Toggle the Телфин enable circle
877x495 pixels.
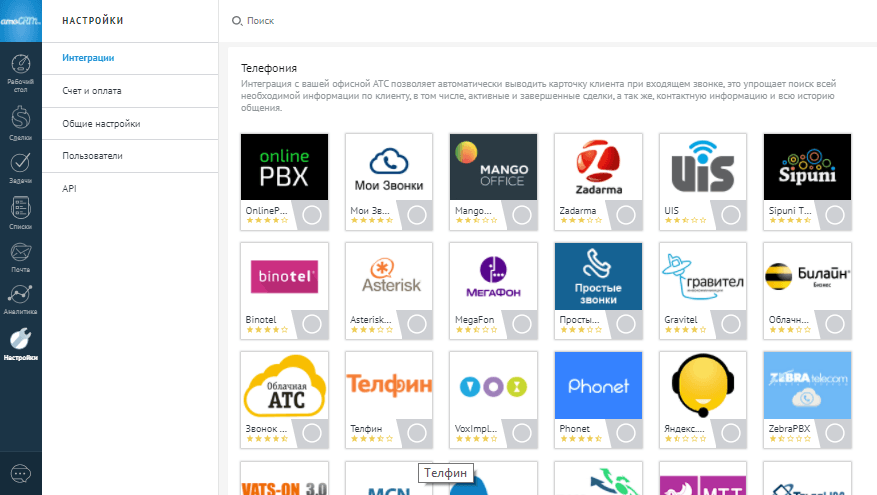pyautogui.click(x=417, y=433)
